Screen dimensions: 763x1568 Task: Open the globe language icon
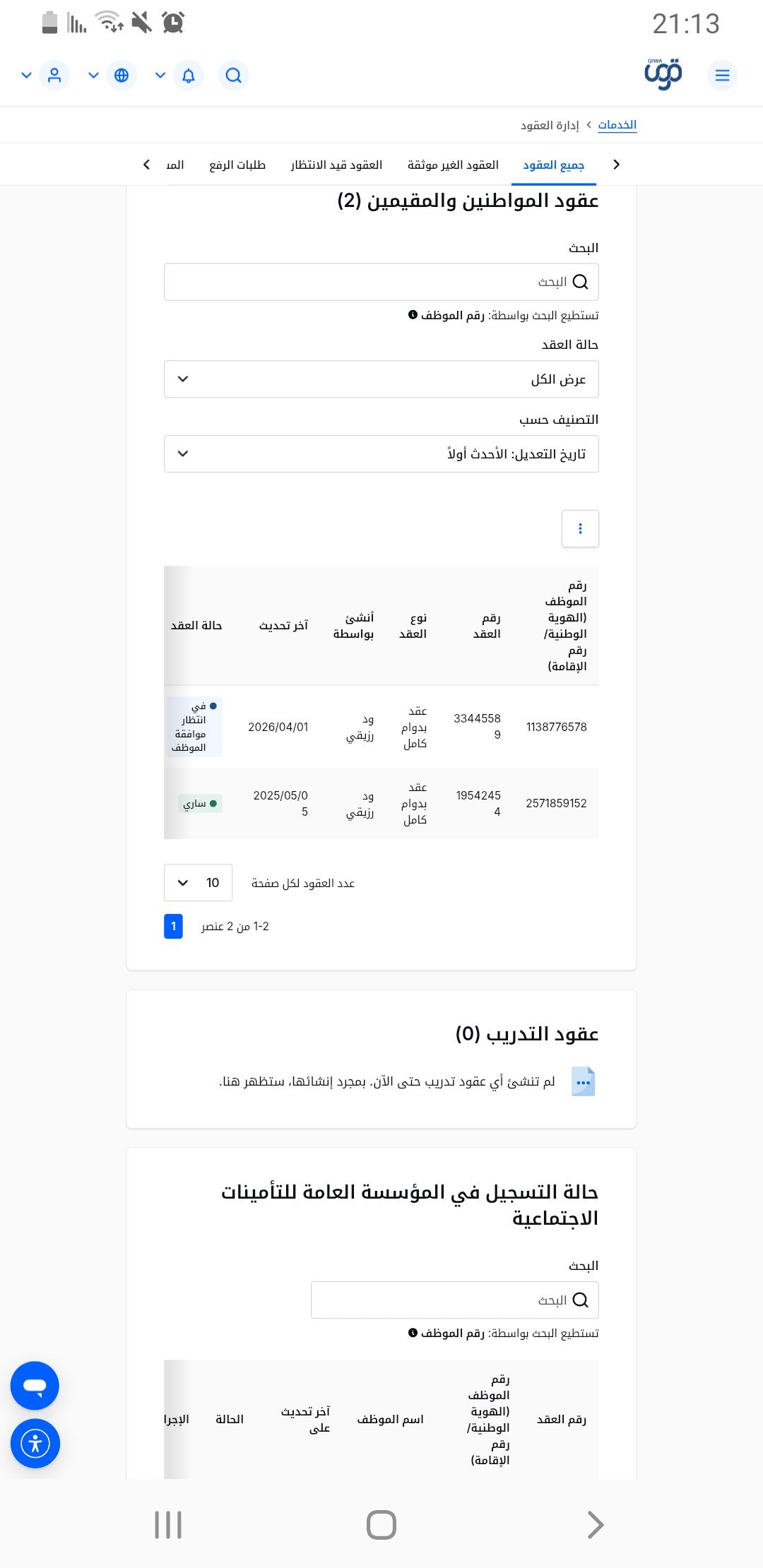point(122,75)
